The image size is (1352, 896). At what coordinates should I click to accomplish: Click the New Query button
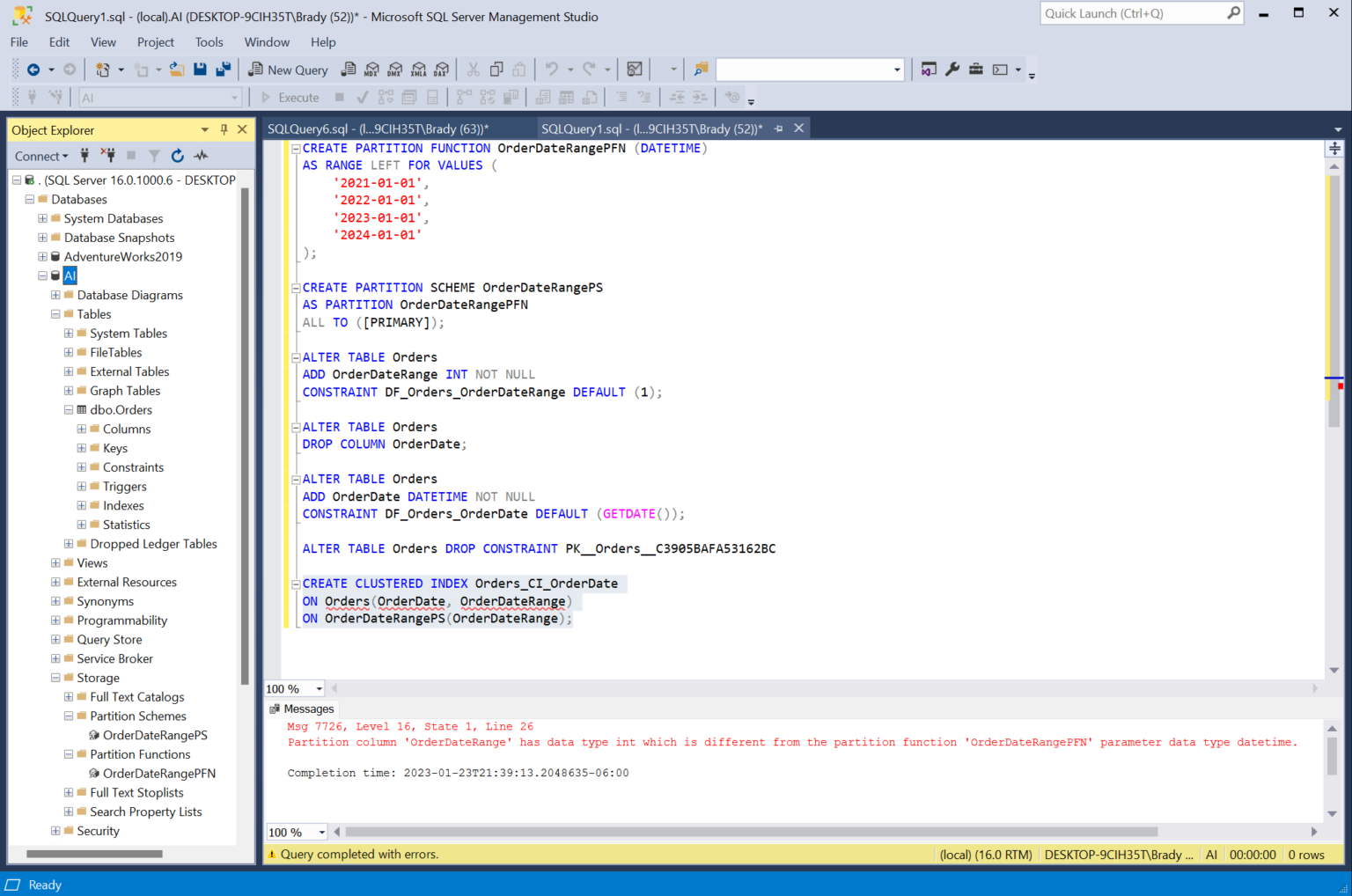(289, 70)
